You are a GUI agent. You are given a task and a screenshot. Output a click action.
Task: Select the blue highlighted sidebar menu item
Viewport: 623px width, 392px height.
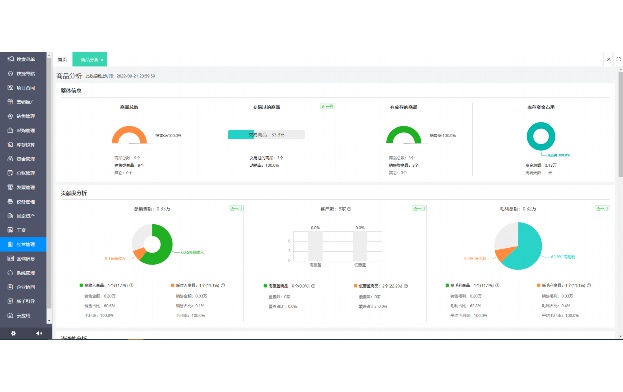click(x=23, y=244)
